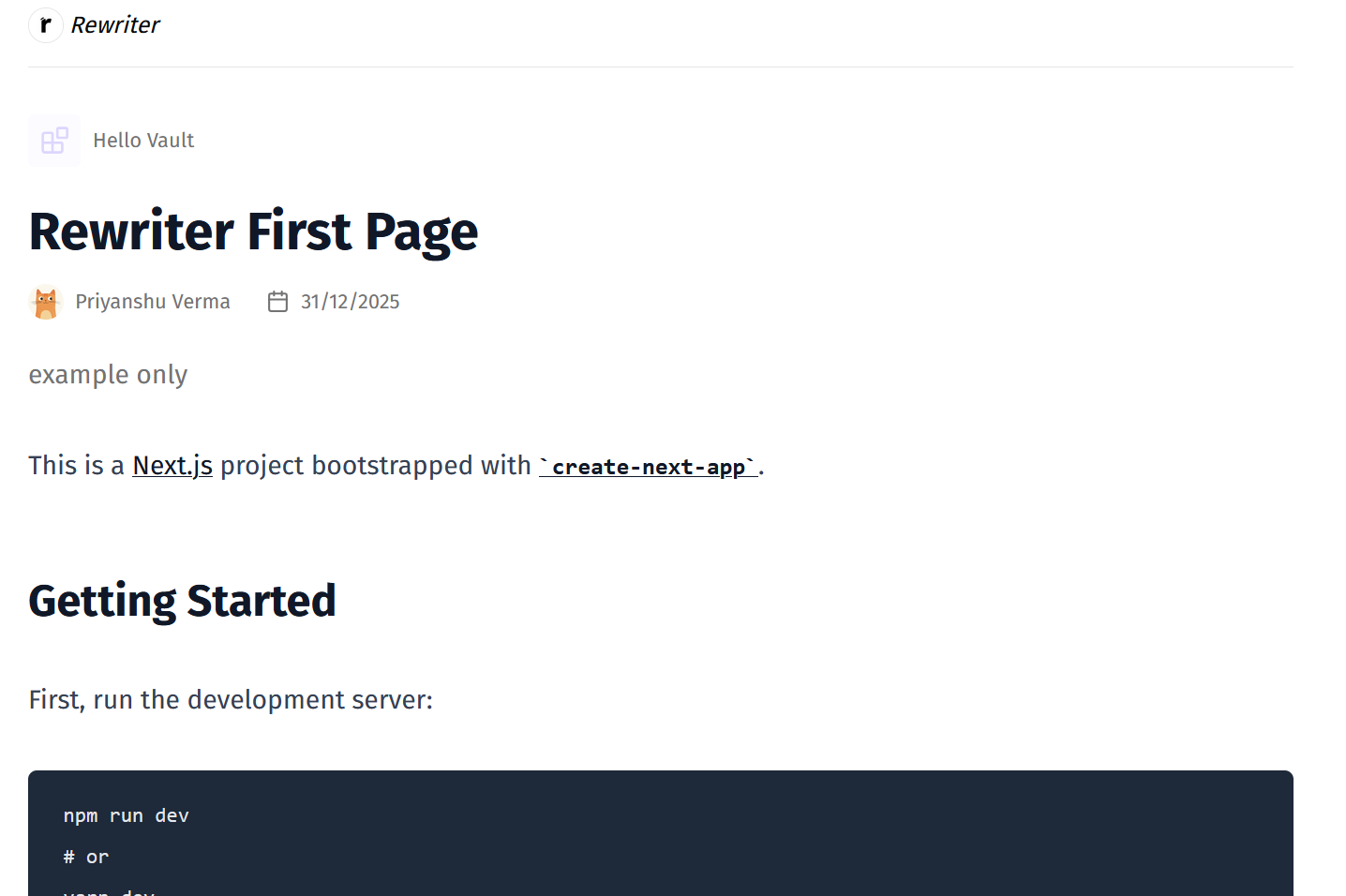The height and width of the screenshot is (896, 1346).
Task: Click 'First, run the development server' text
Action: tap(231, 700)
